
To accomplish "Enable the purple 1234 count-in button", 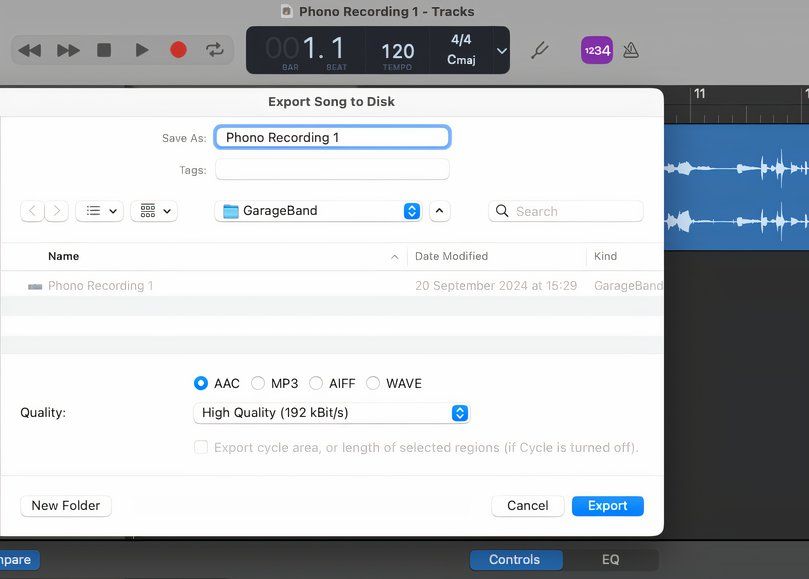I will pyautogui.click(x=596, y=48).
